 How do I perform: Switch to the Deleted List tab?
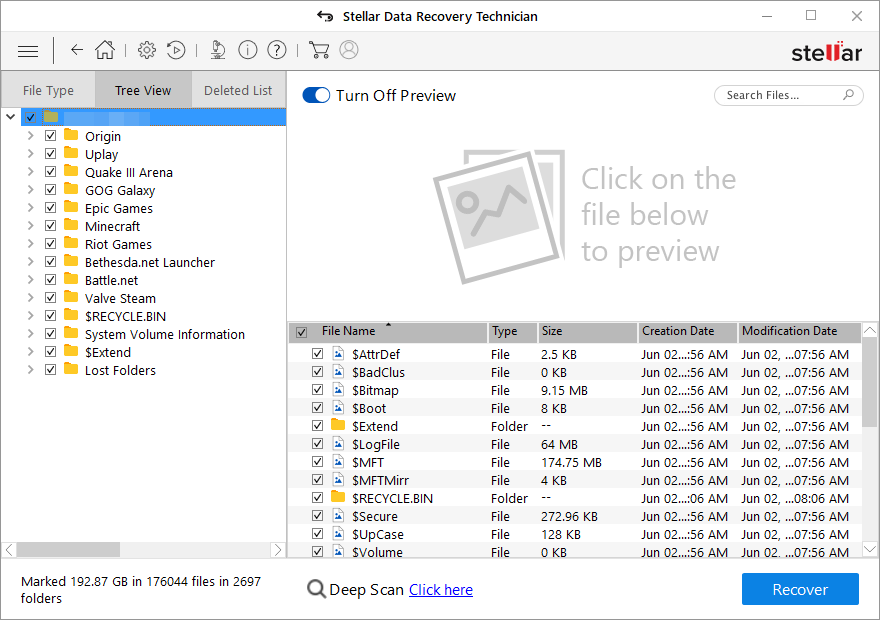239,90
